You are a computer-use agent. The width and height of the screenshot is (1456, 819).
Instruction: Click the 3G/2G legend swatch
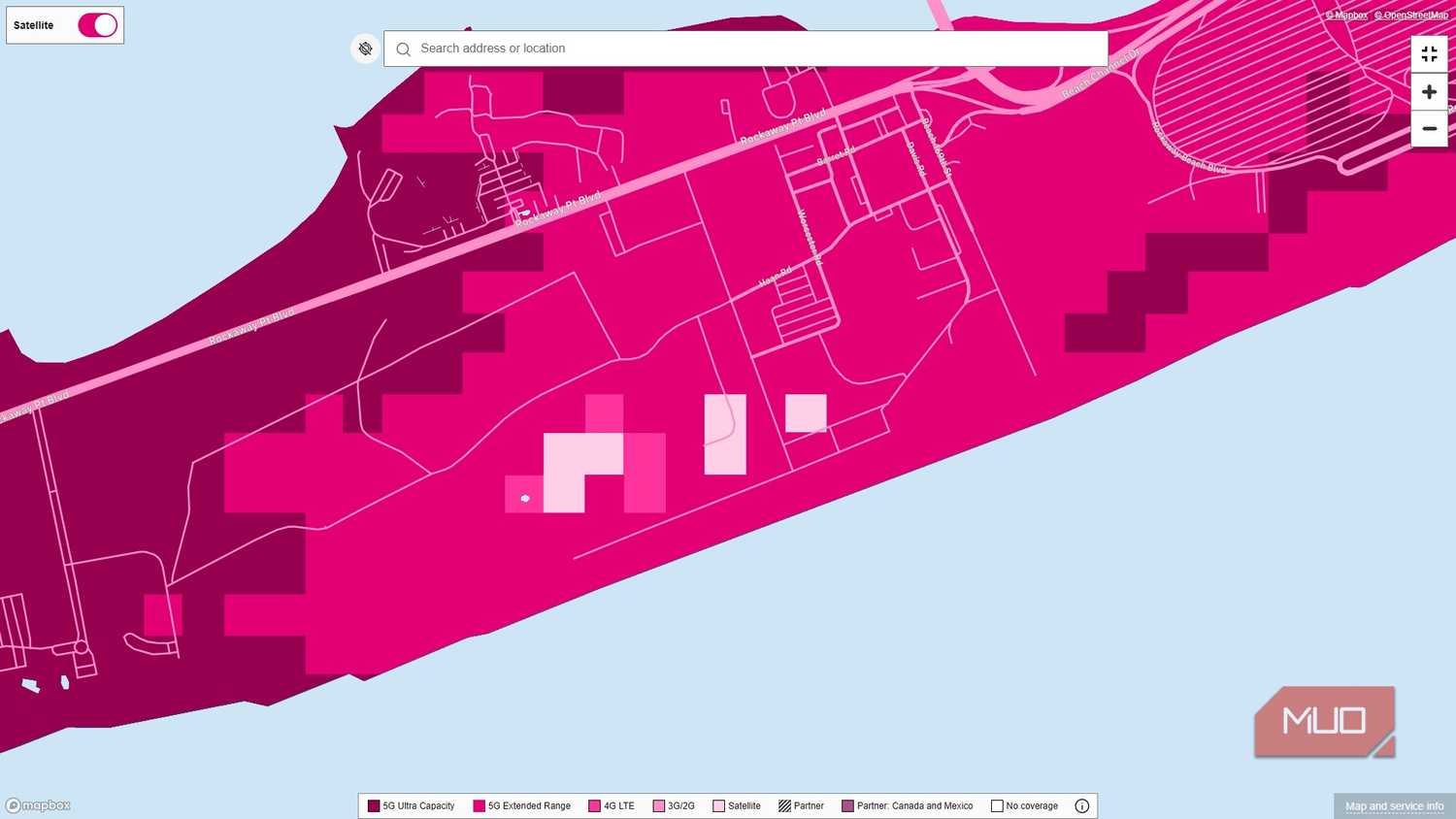(659, 805)
